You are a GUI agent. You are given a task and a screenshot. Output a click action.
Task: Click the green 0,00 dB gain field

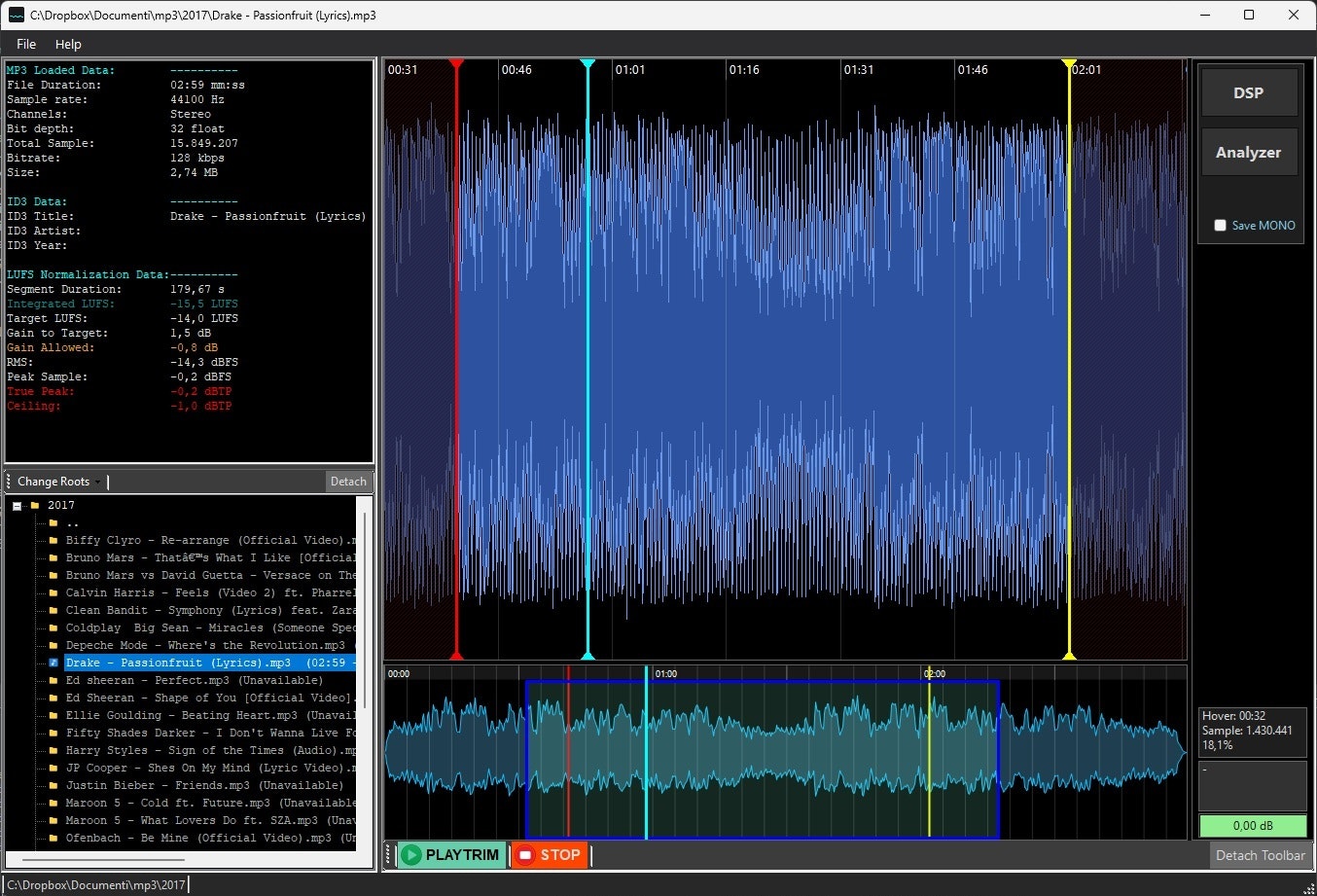1252,826
